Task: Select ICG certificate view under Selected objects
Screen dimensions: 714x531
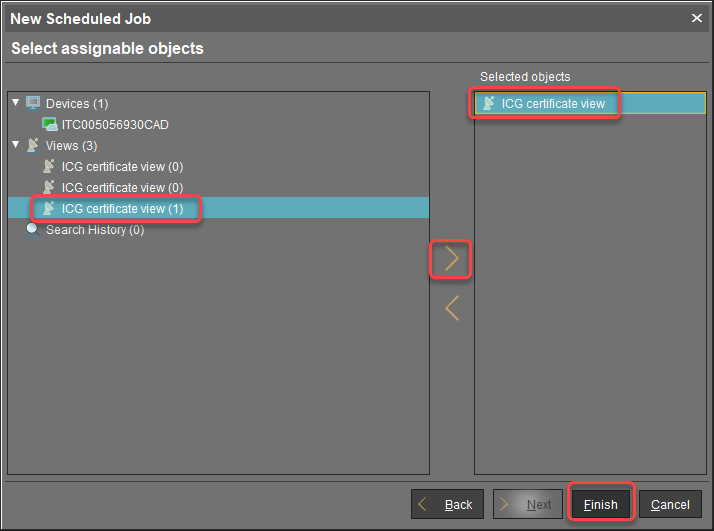Action: [553, 103]
